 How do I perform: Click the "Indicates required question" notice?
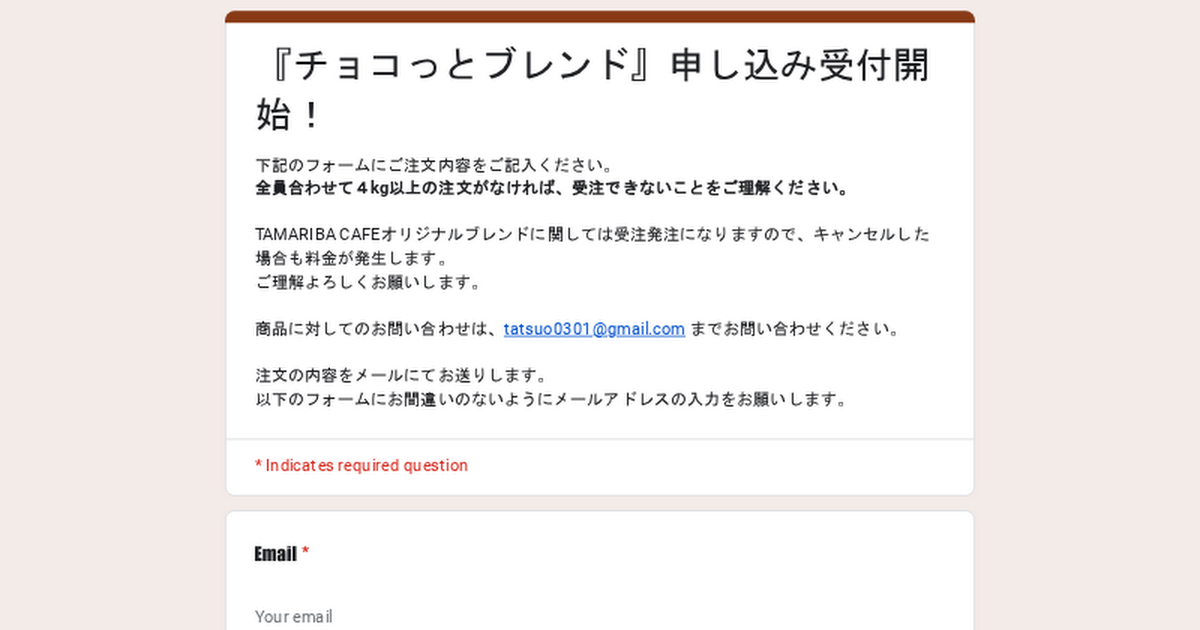coord(361,465)
